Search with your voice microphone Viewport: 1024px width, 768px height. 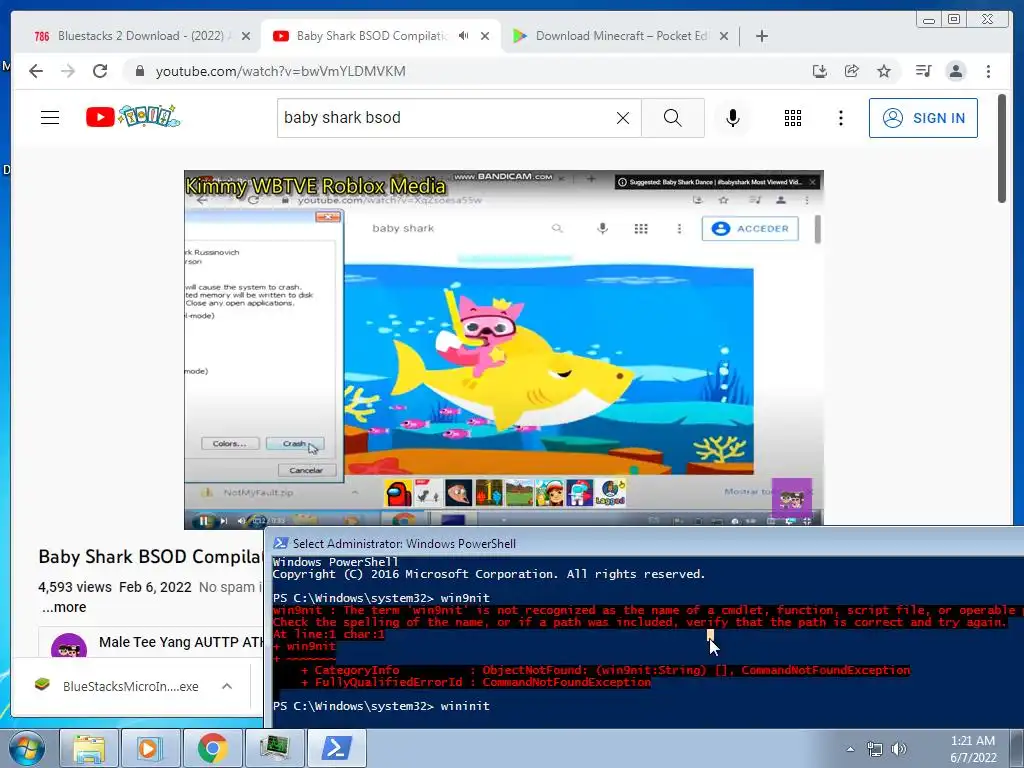point(733,118)
